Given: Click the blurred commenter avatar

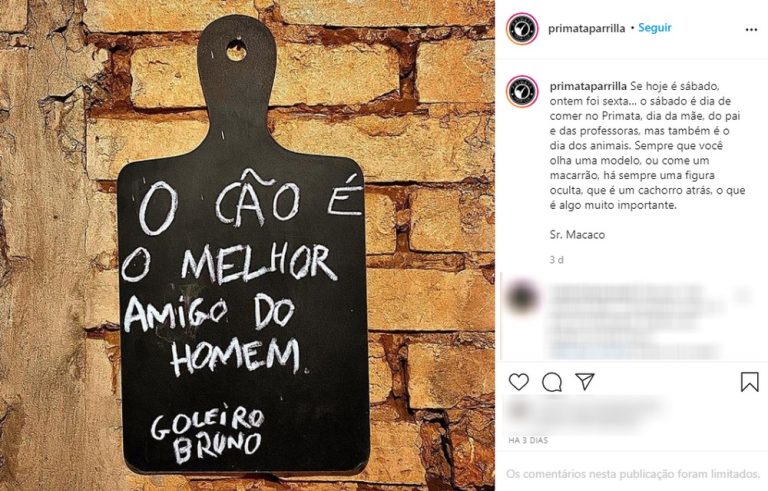Looking at the screenshot, I should point(522,296).
